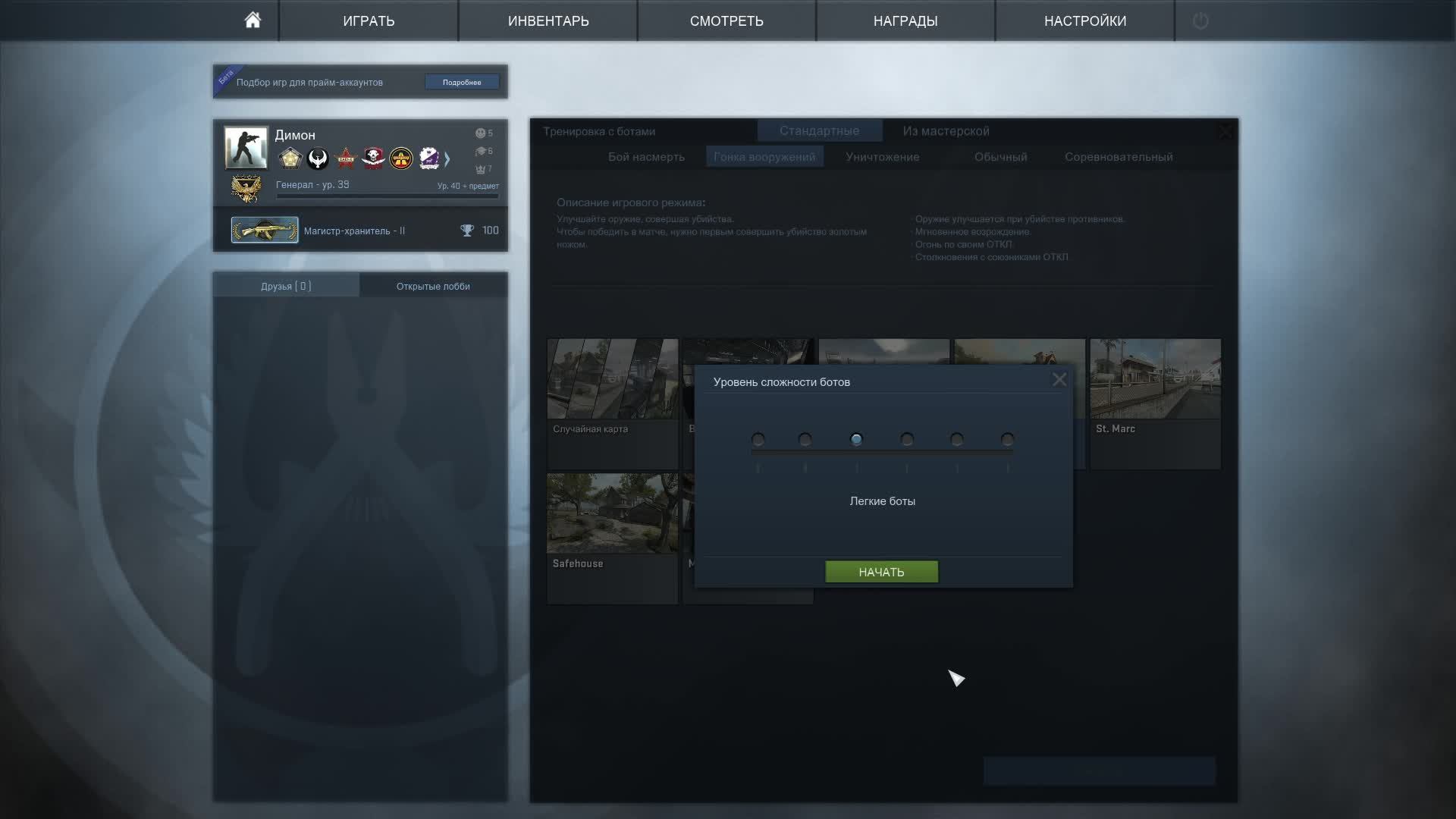Click the red star medal icon
This screenshot has width=1456, height=819.
coord(346,158)
